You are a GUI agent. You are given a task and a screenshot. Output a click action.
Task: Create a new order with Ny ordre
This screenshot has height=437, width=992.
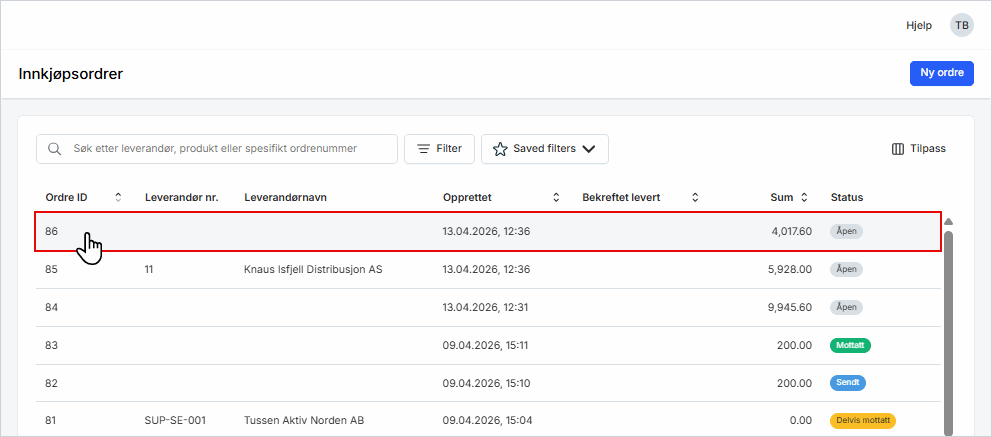941,73
